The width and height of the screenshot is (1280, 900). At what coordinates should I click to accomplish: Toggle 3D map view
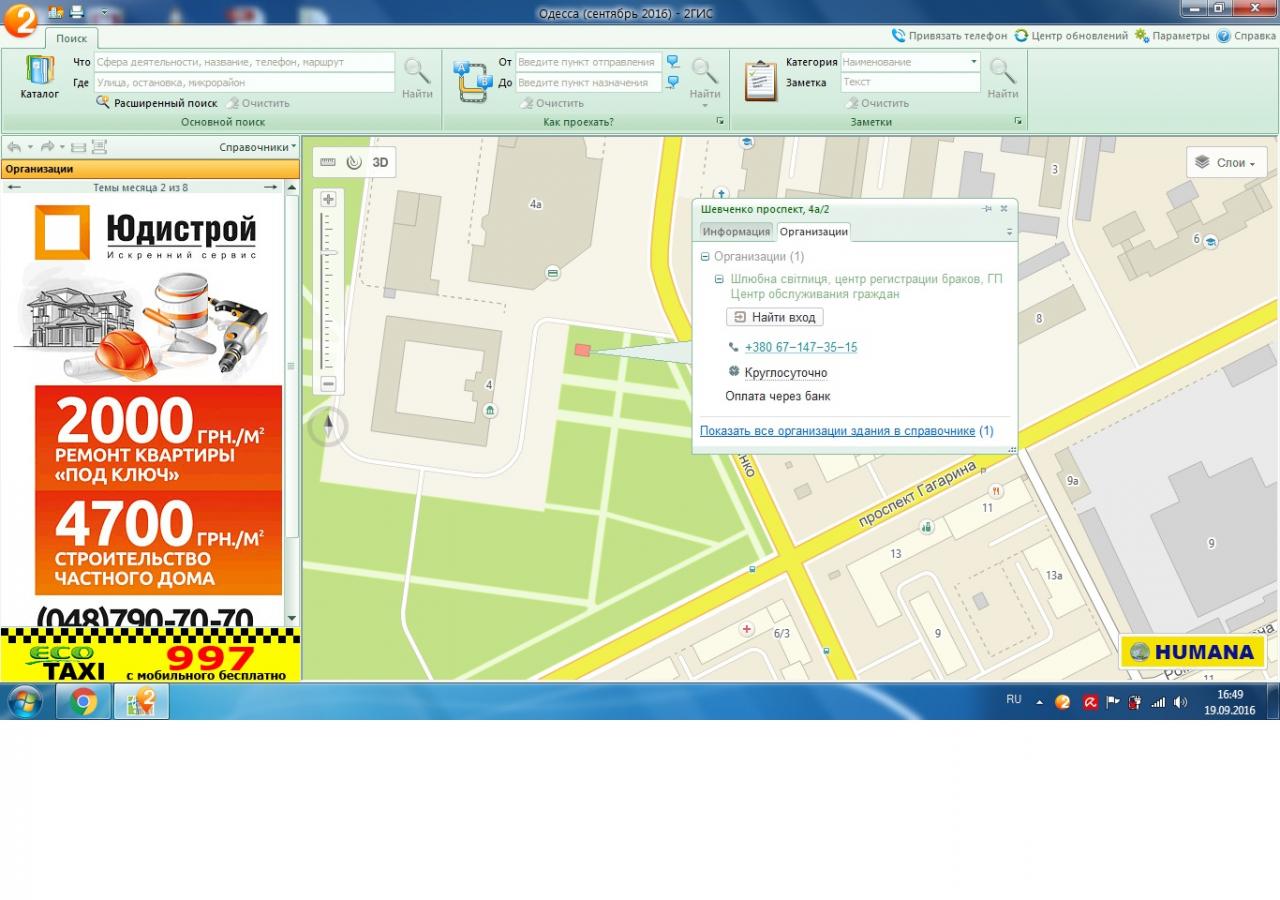click(x=380, y=162)
